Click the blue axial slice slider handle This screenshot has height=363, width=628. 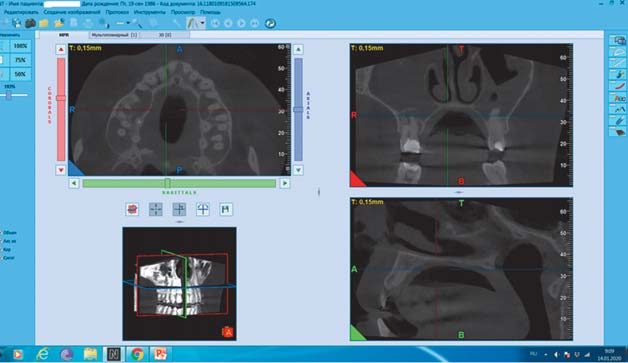click(298, 109)
